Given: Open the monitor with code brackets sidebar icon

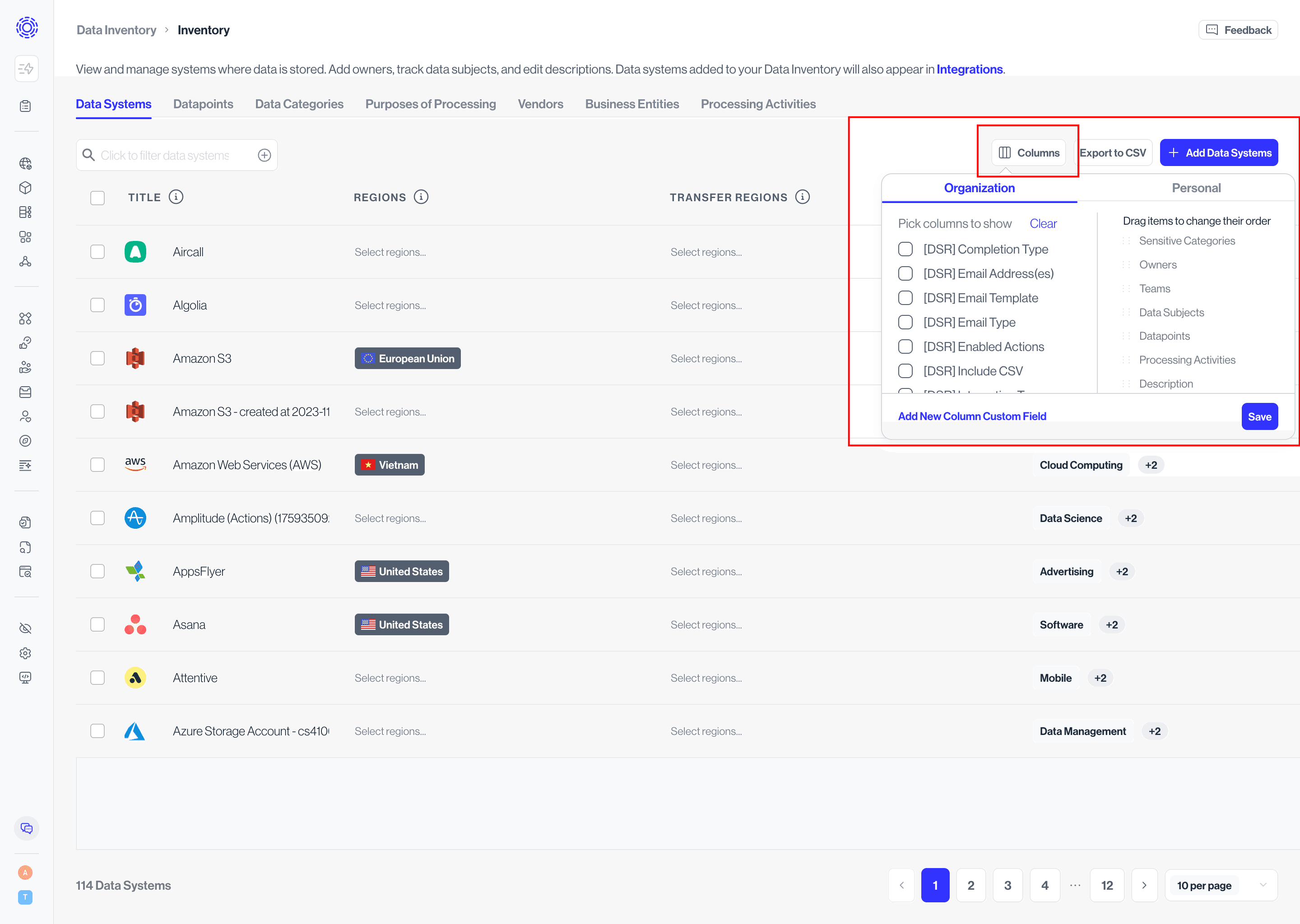Looking at the screenshot, I should (26, 678).
